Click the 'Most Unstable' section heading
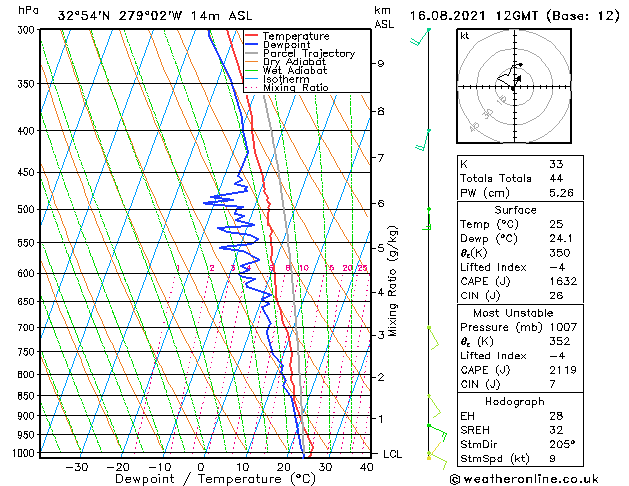629x486 pixels. (x=513, y=313)
